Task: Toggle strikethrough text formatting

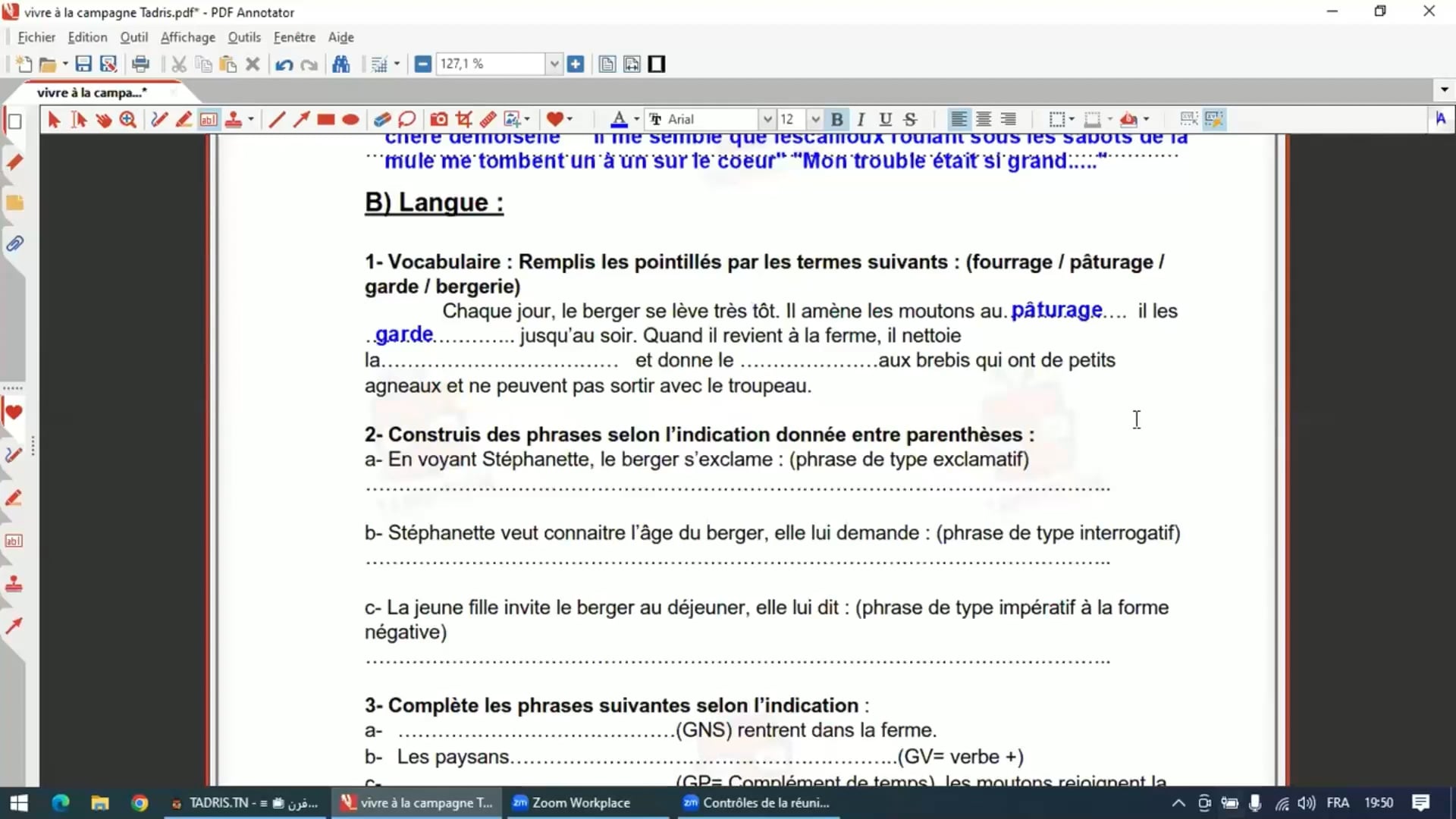Action: coord(910,119)
